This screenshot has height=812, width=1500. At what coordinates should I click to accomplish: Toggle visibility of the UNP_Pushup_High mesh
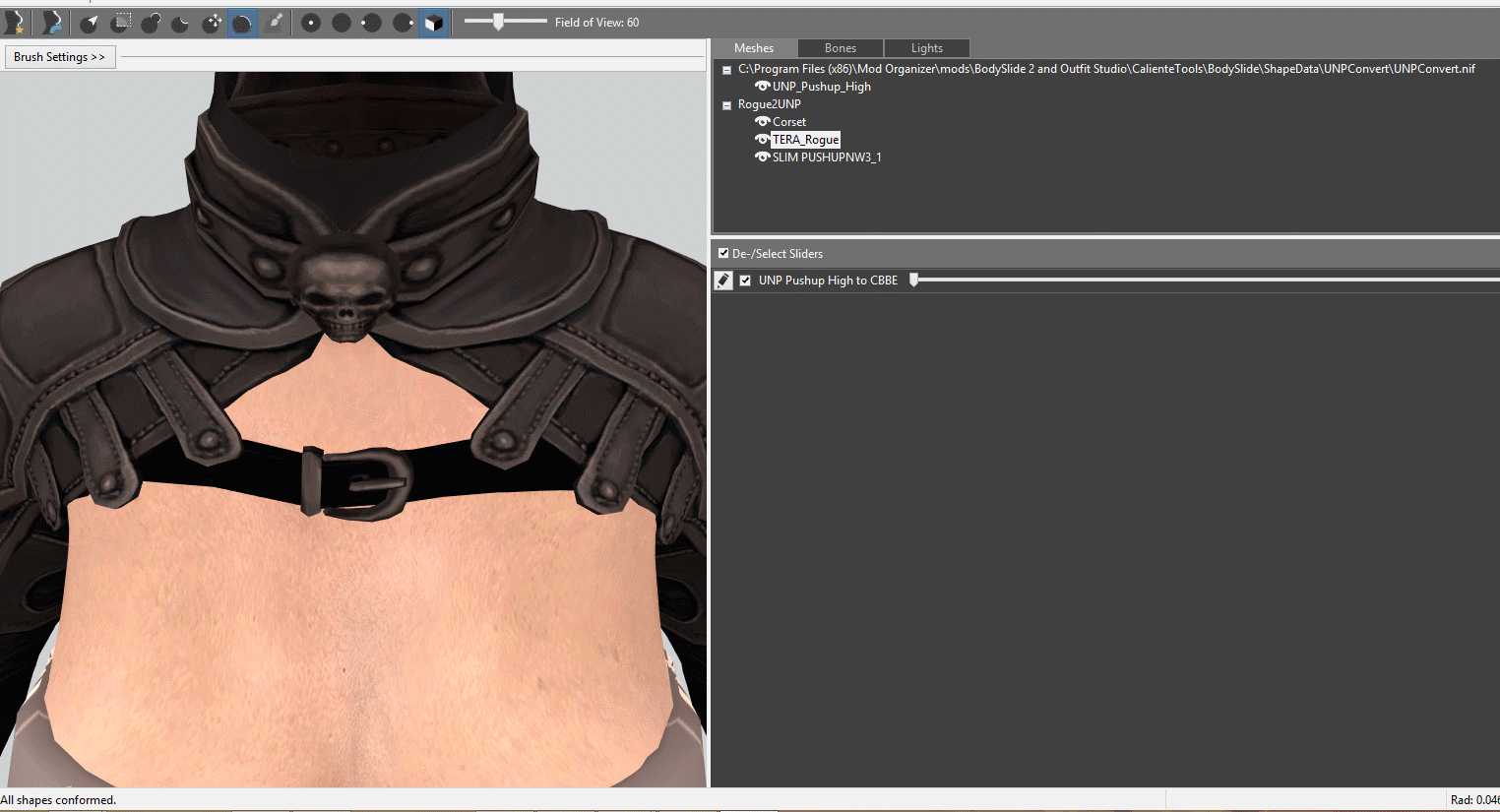pyautogui.click(x=762, y=87)
